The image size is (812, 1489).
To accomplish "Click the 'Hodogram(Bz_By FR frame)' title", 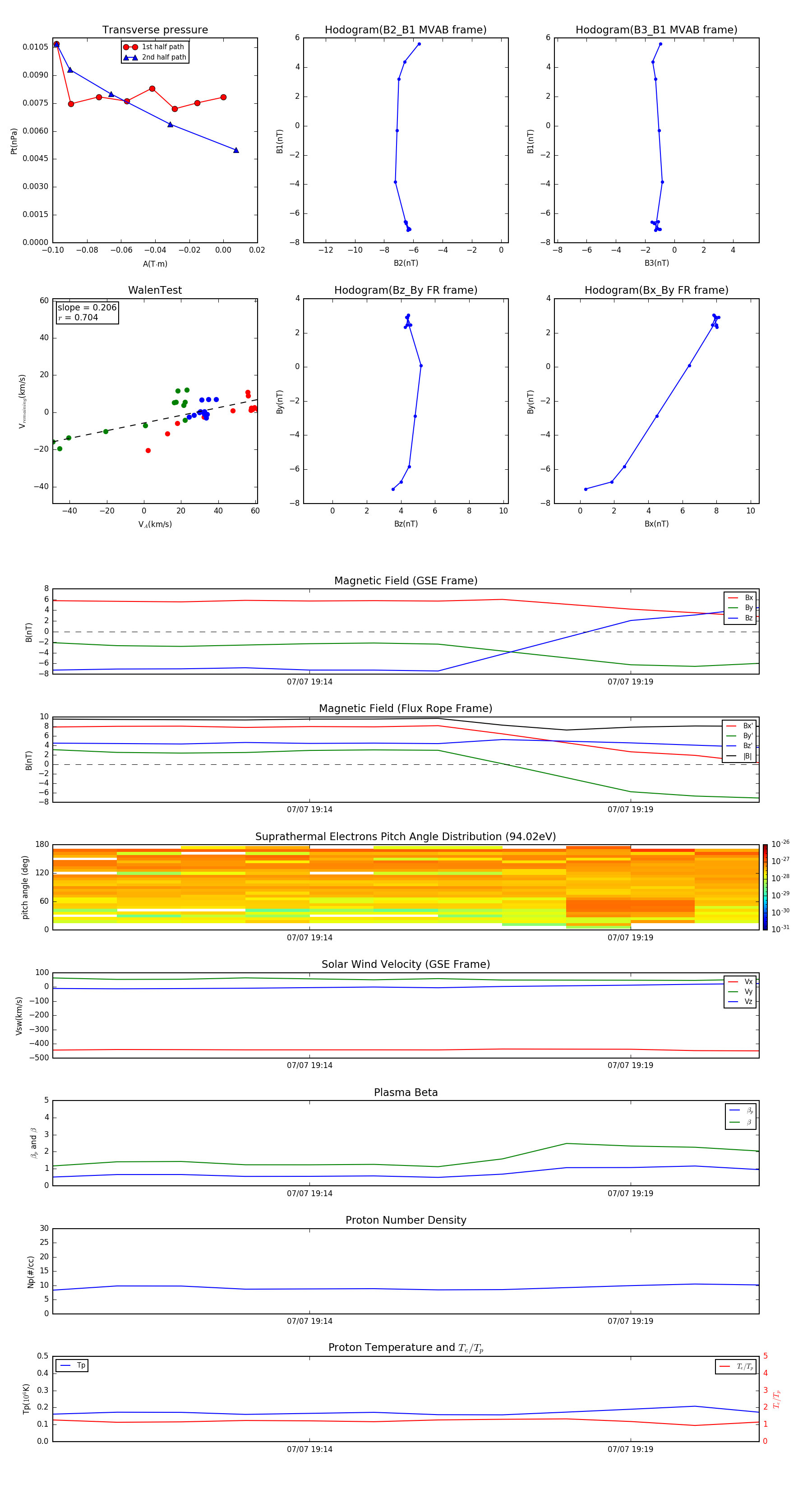I will 406,290.
